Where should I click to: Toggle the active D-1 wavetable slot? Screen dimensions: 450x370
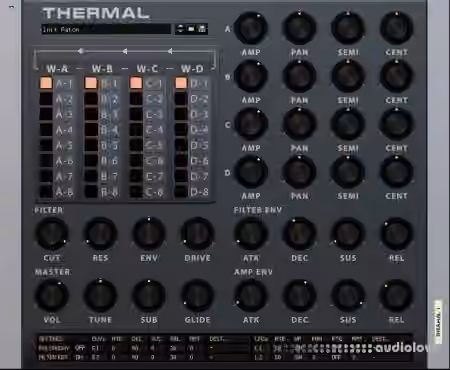pos(181,83)
